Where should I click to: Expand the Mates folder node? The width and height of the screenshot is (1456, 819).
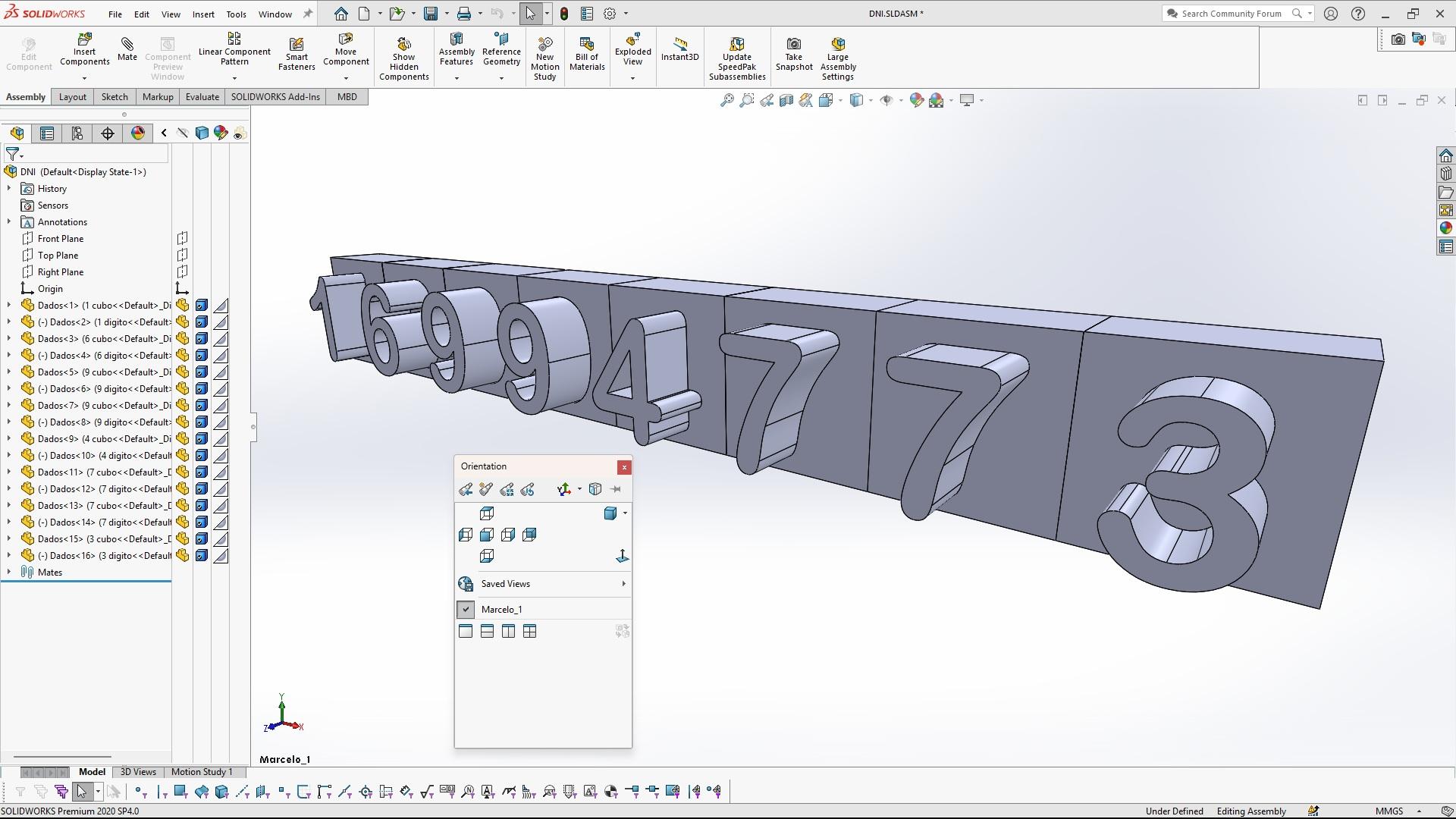pos(9,573)
